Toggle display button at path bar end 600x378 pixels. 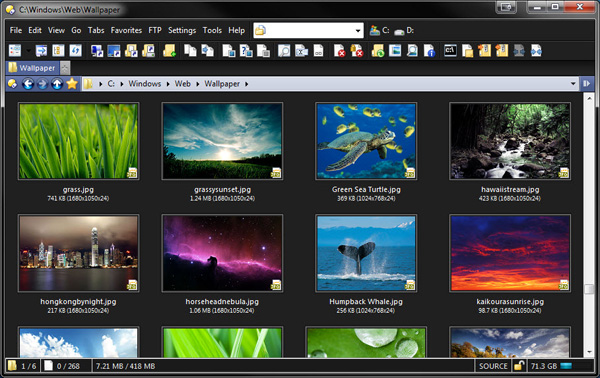(x=587, y=83)
